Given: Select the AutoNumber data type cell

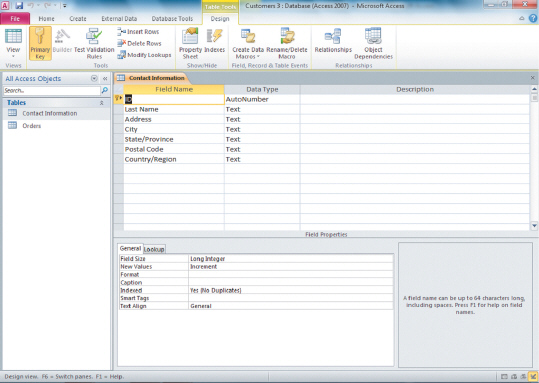Looking at the screenshot, I should click(x=262, y=99).
